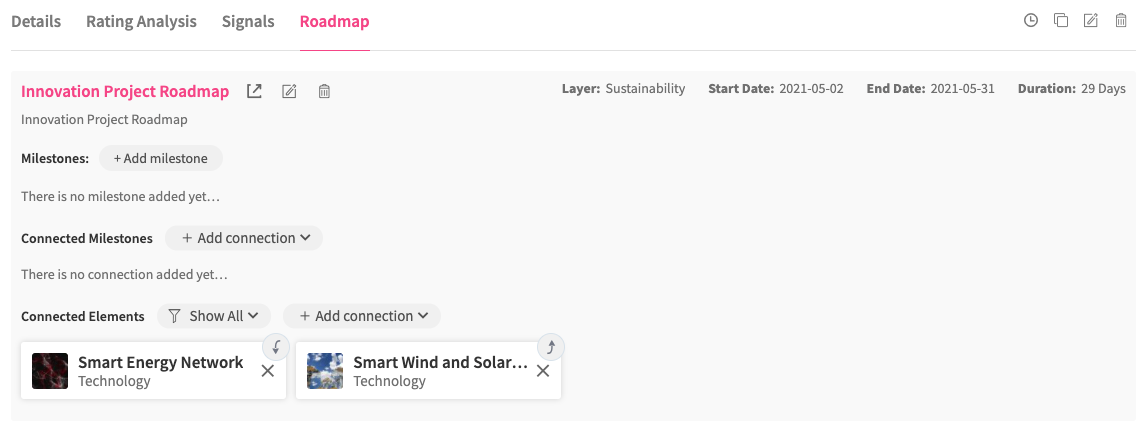Click the Smart Energy Network thumbnail image
Image resolution: width=1140 pixels, height=423 pixels.
click(50, 371)
